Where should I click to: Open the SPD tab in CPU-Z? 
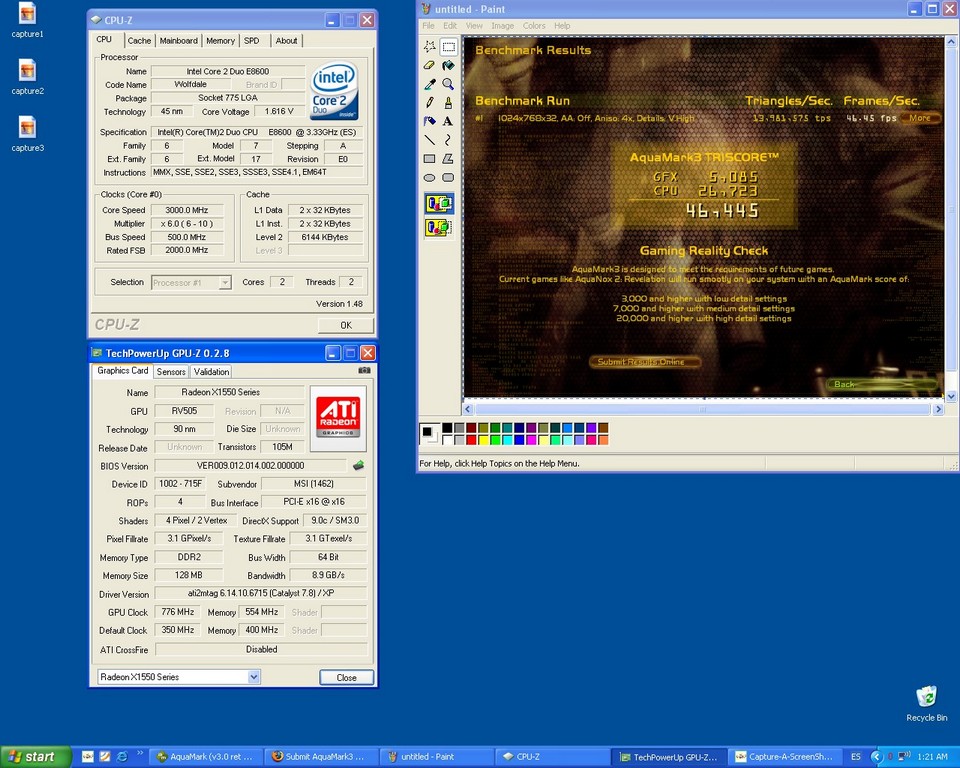[x=252, y=40]
